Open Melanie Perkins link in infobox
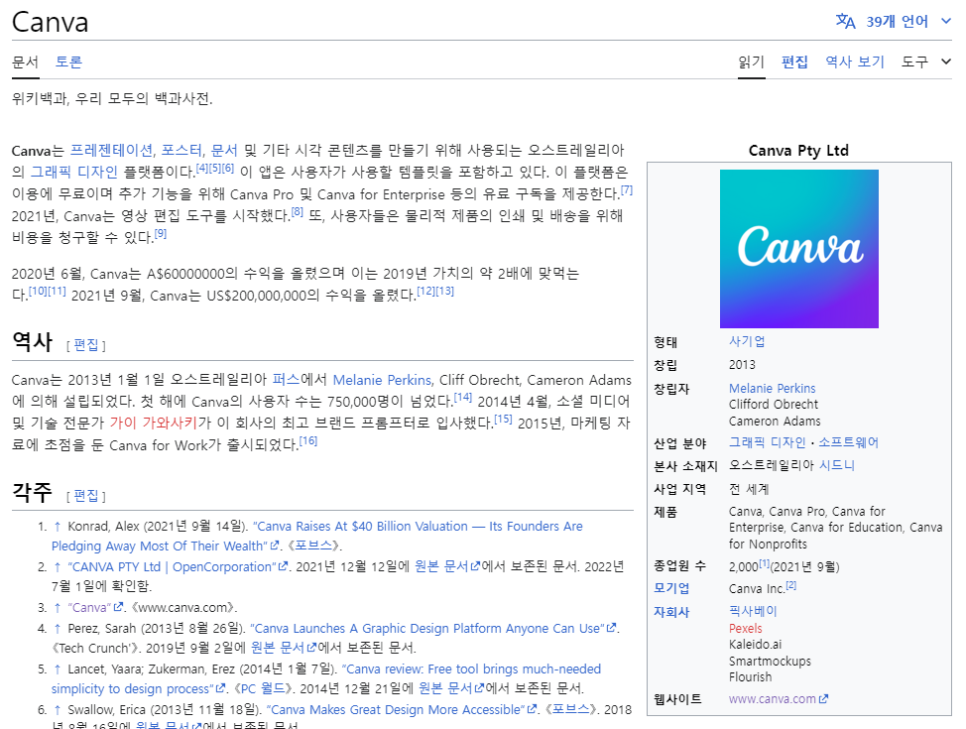 click(x=772, y=388)
